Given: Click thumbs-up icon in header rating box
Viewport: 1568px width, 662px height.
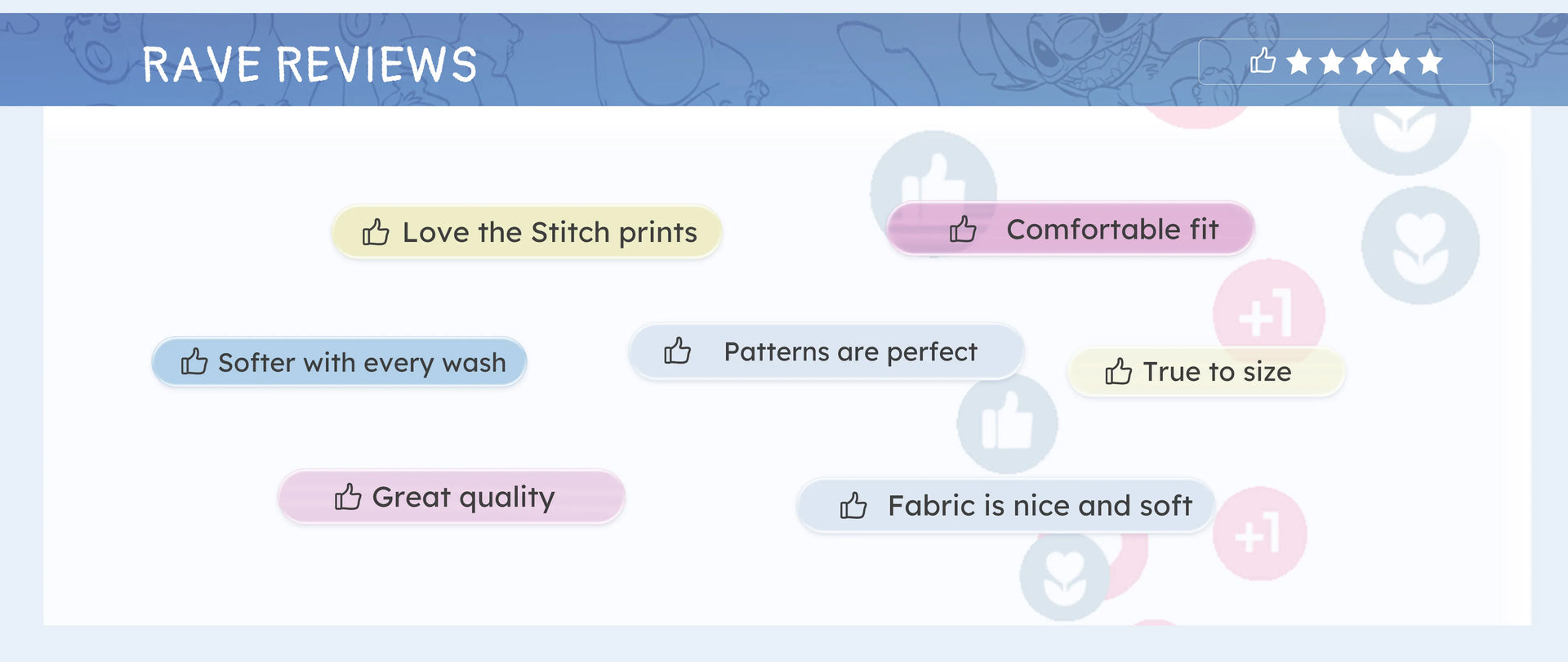Looking at the screenshot, I should 1263,61.
